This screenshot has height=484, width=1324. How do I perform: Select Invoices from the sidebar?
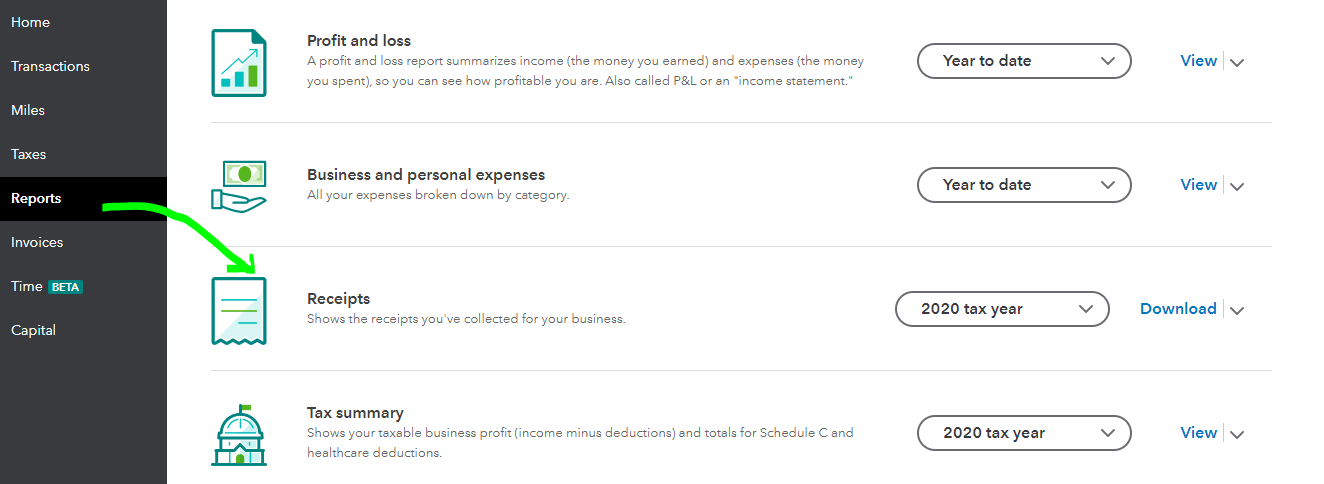point(37,242)
